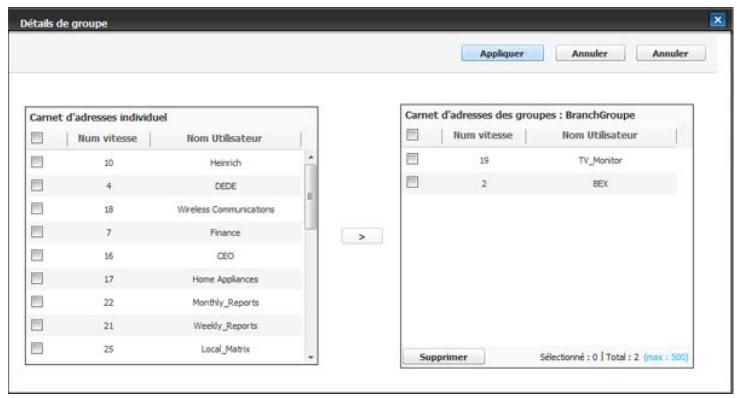Screen dimensions: 737x398
Task: Check the Local_Matrix row checkbox
Action: coord(37,348)
